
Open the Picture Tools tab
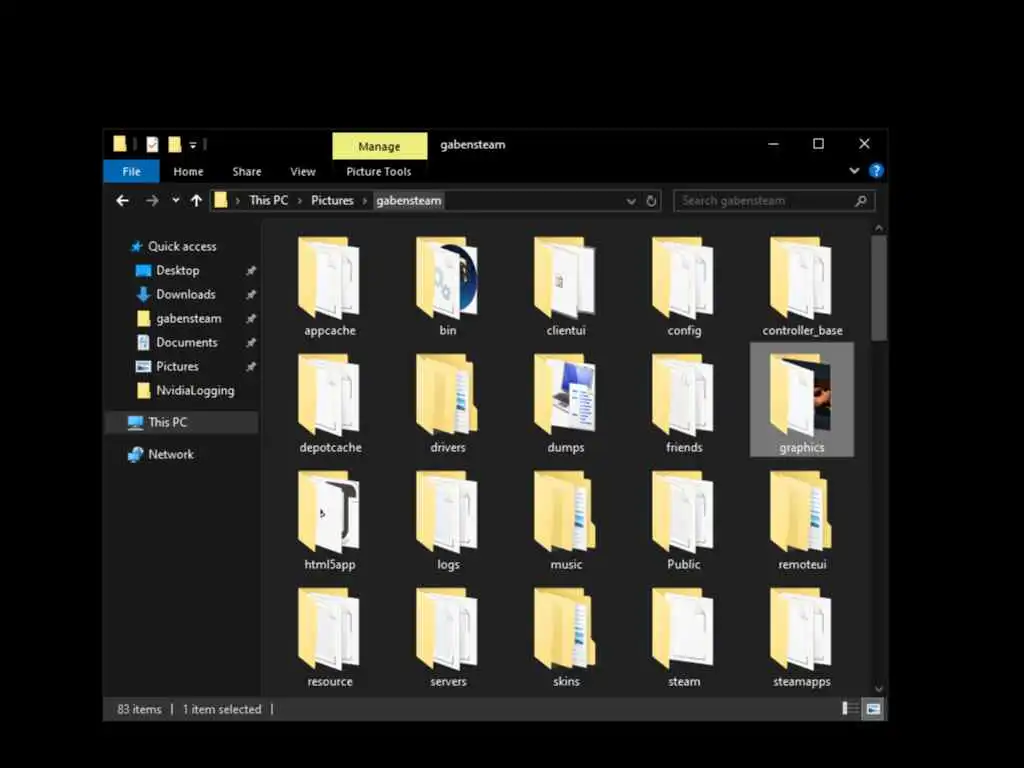click(x=379, y=171)
